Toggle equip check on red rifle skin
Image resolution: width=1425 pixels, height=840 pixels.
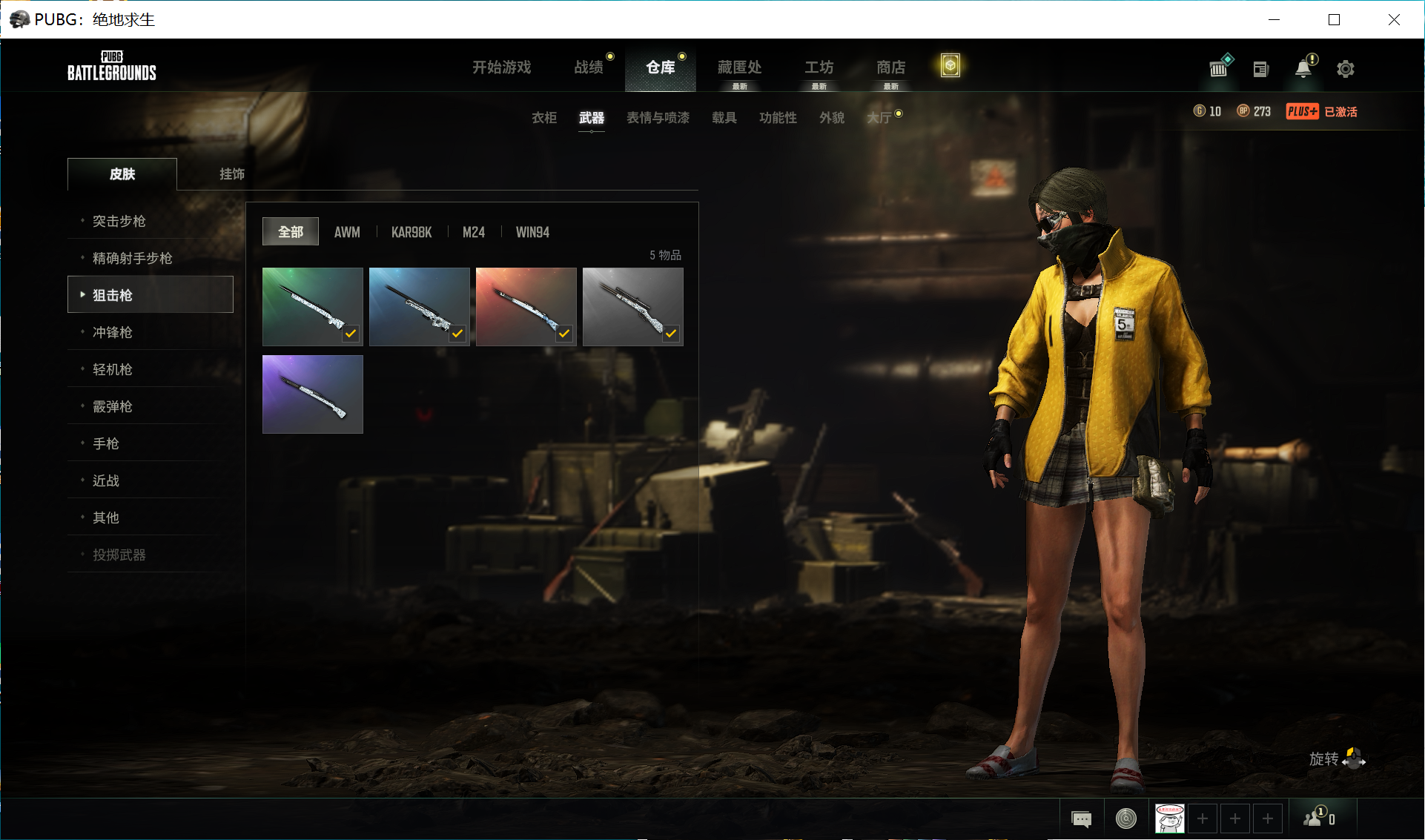click(564, 334)
